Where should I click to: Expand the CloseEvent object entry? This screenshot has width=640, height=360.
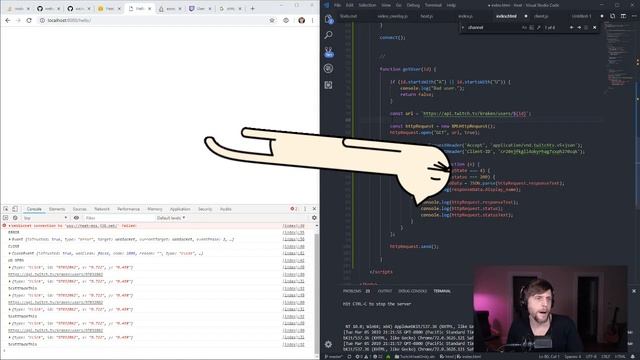[9, 253]
